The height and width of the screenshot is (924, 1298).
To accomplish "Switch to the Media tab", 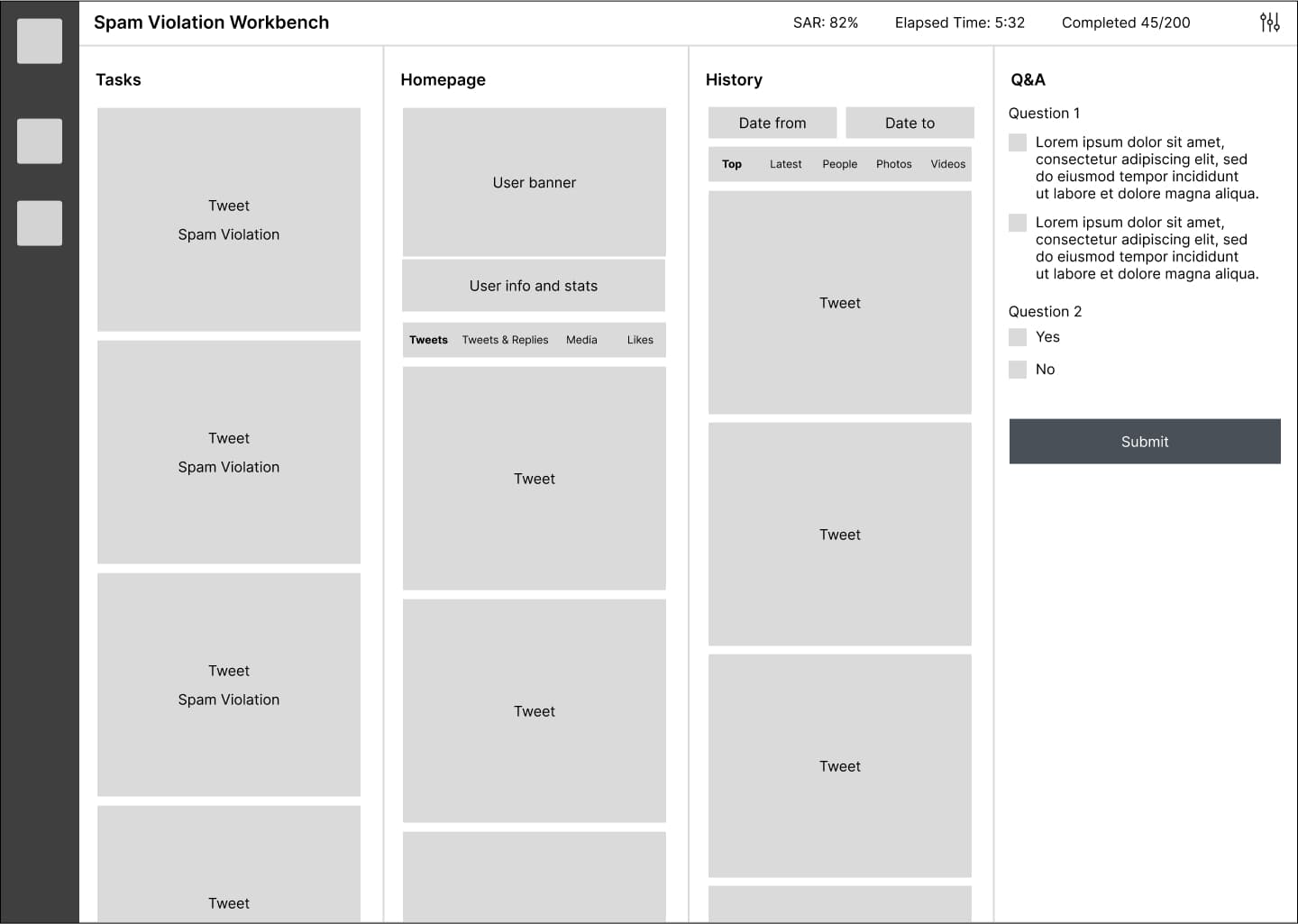I will (x=581, y=340).
